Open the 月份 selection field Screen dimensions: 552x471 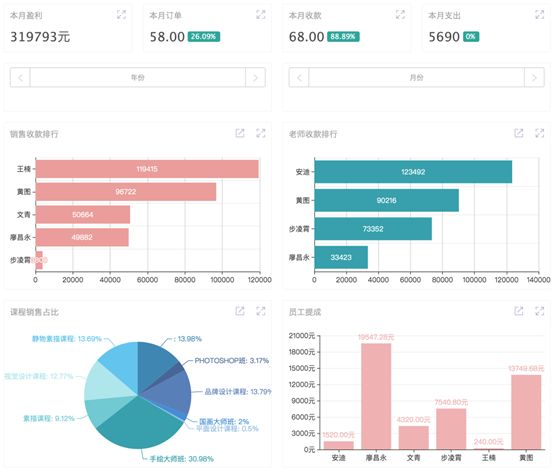416,77
